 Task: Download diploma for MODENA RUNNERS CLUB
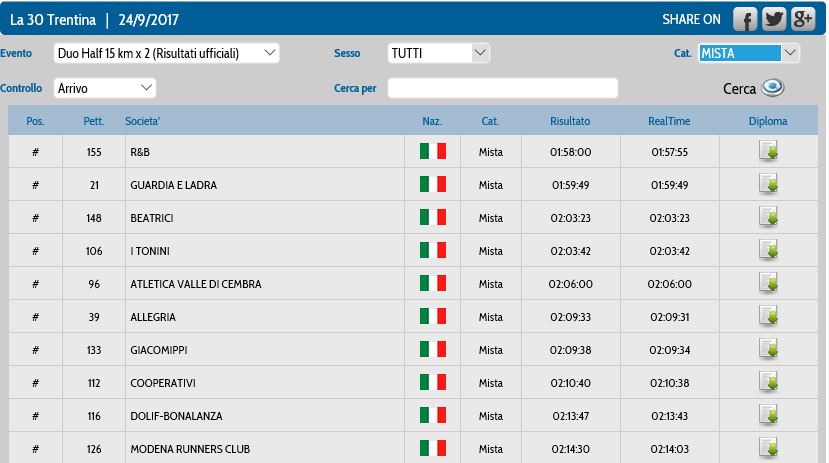click(x=768, y=448)
